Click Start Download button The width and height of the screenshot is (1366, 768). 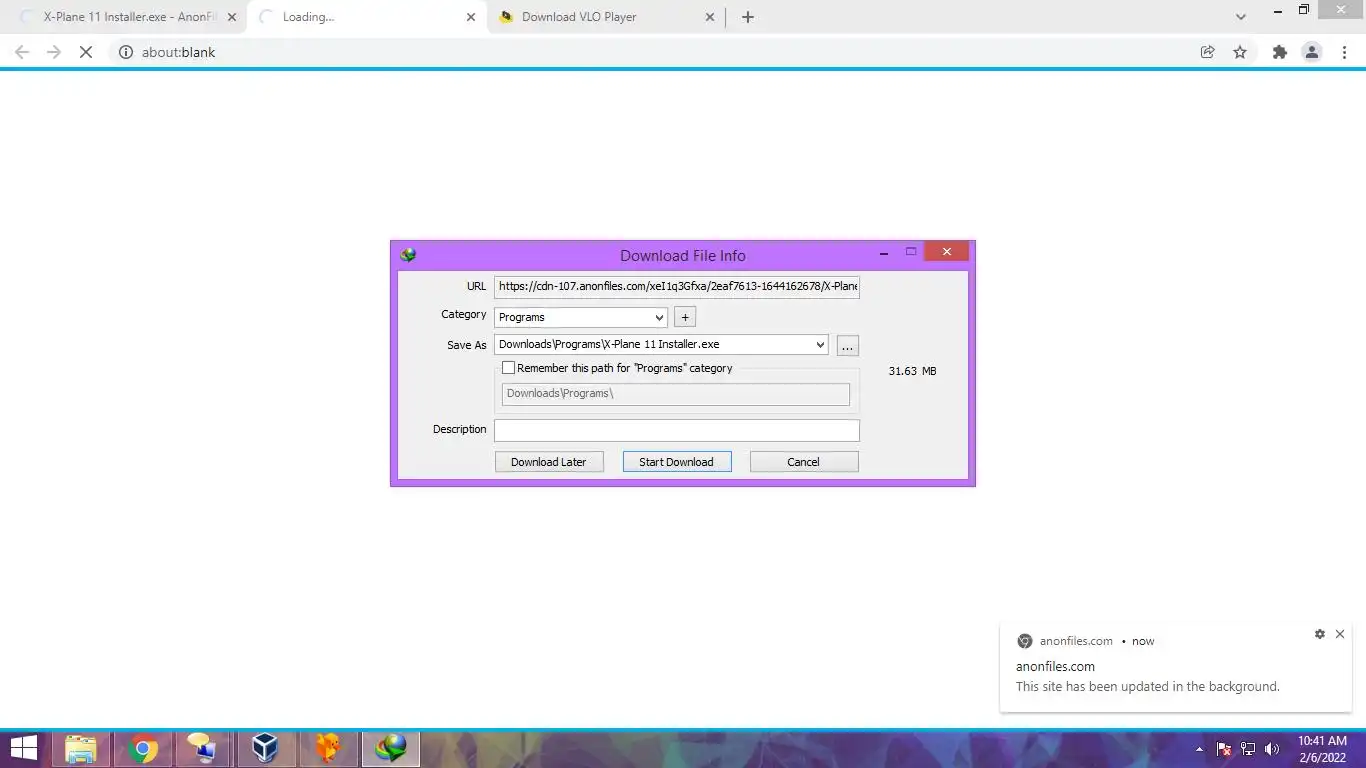(x=677, y=462)
